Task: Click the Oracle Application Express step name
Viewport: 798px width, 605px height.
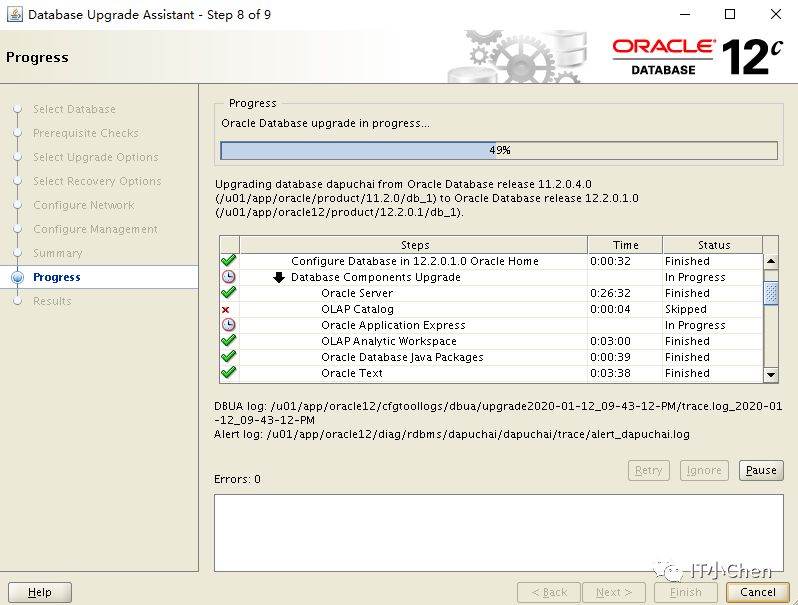Action: coord(393,325)
